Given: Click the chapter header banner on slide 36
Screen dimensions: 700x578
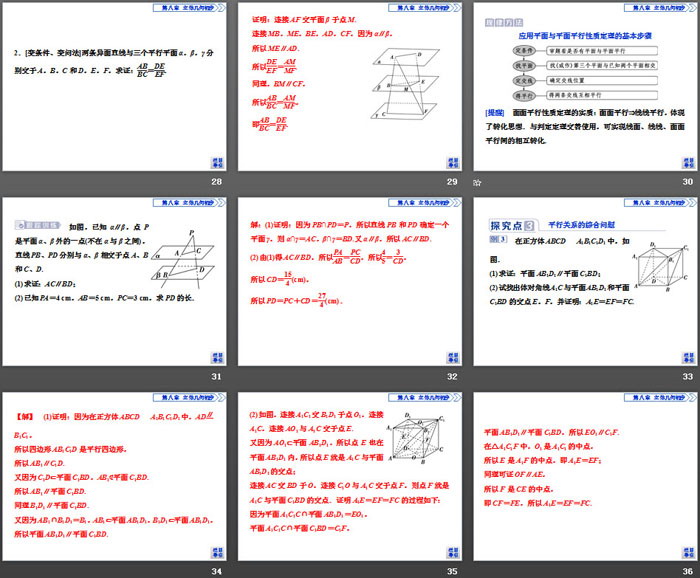Looking at the screenshot, I should tap(660, 397).
